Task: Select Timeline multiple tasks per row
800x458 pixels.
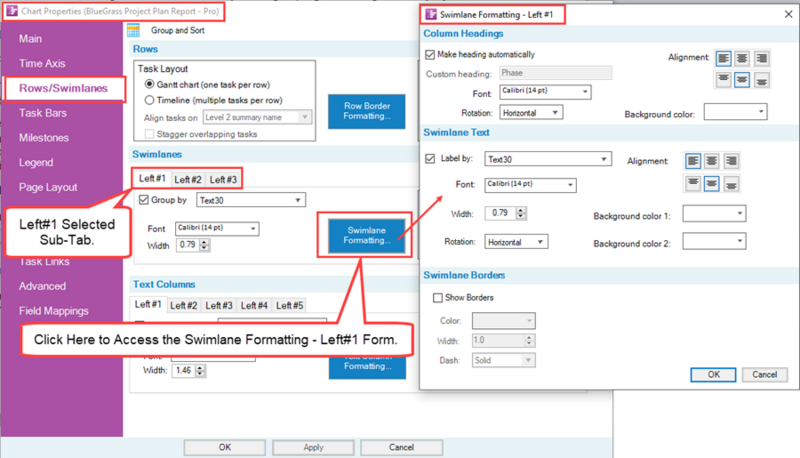Action: click(x=149, y=100)
